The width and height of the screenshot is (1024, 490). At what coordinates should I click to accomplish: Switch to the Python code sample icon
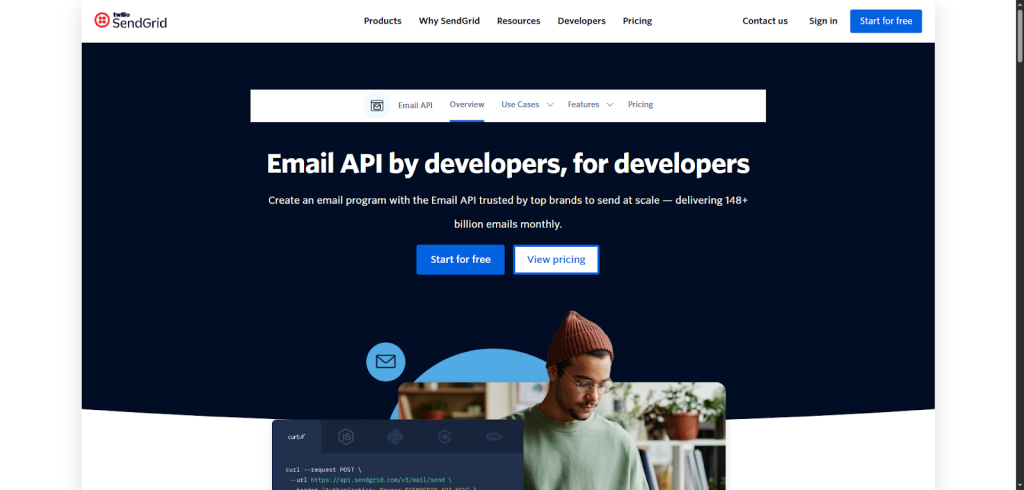(395, 437)
